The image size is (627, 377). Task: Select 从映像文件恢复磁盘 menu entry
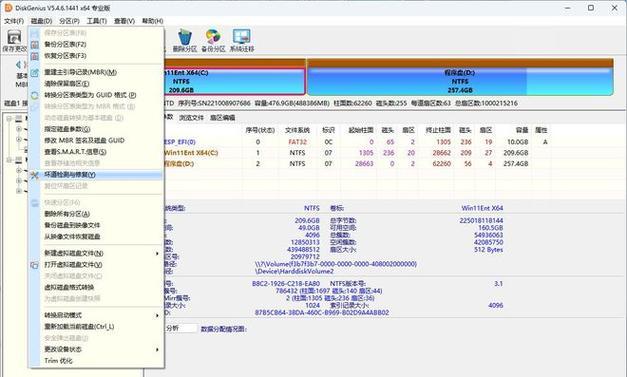[x=96, y=237]
